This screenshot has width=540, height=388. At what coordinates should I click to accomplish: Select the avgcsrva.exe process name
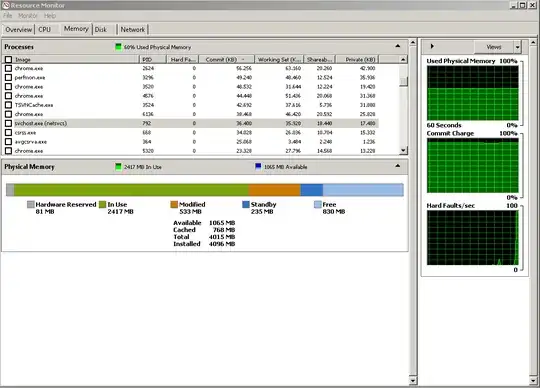31,141
